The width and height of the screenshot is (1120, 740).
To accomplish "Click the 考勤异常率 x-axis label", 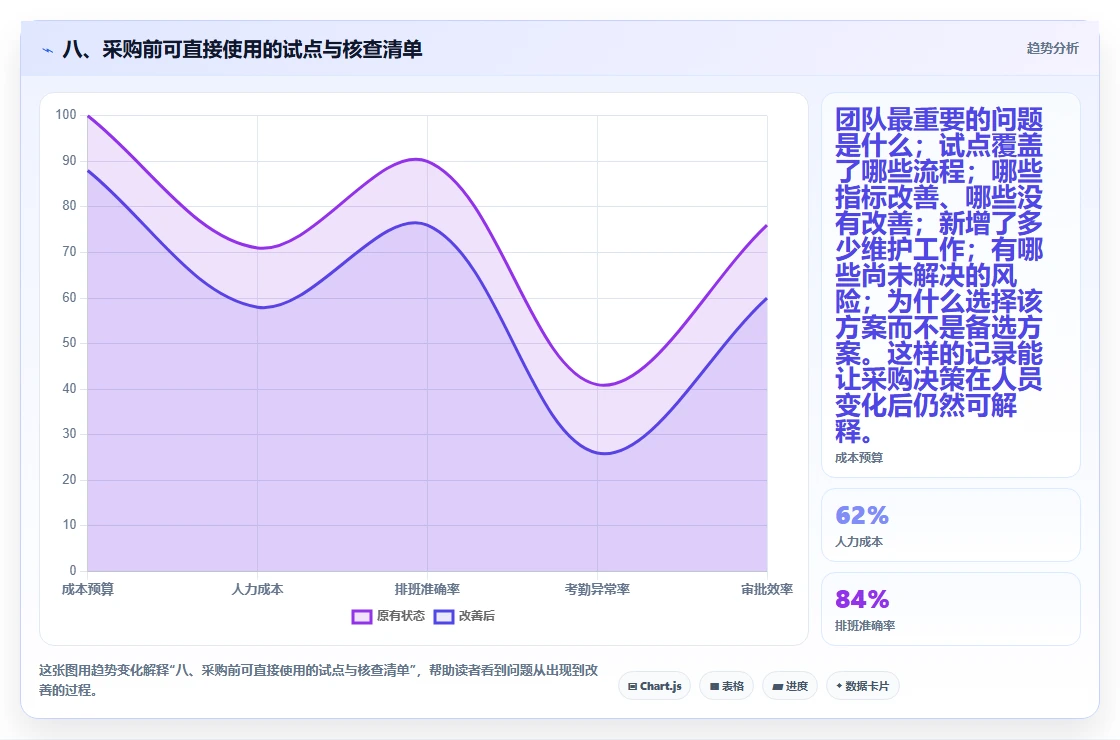I will [597, 589].
